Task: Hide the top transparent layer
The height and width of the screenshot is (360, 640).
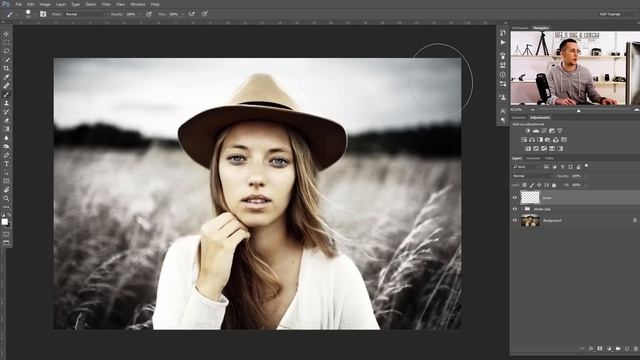Action: pos(515,198)
